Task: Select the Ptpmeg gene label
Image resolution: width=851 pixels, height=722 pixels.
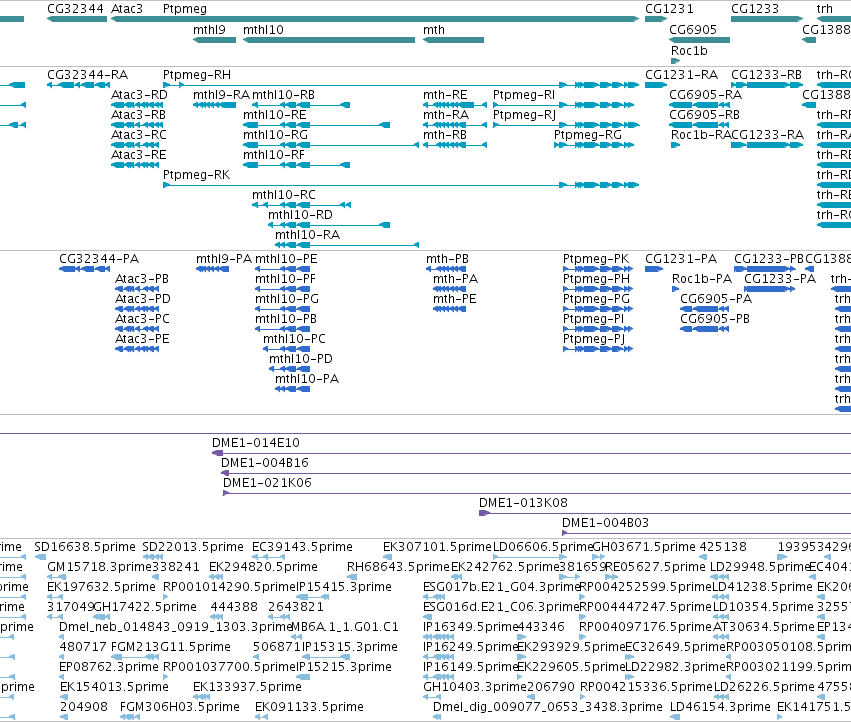Action: point(185,9)
